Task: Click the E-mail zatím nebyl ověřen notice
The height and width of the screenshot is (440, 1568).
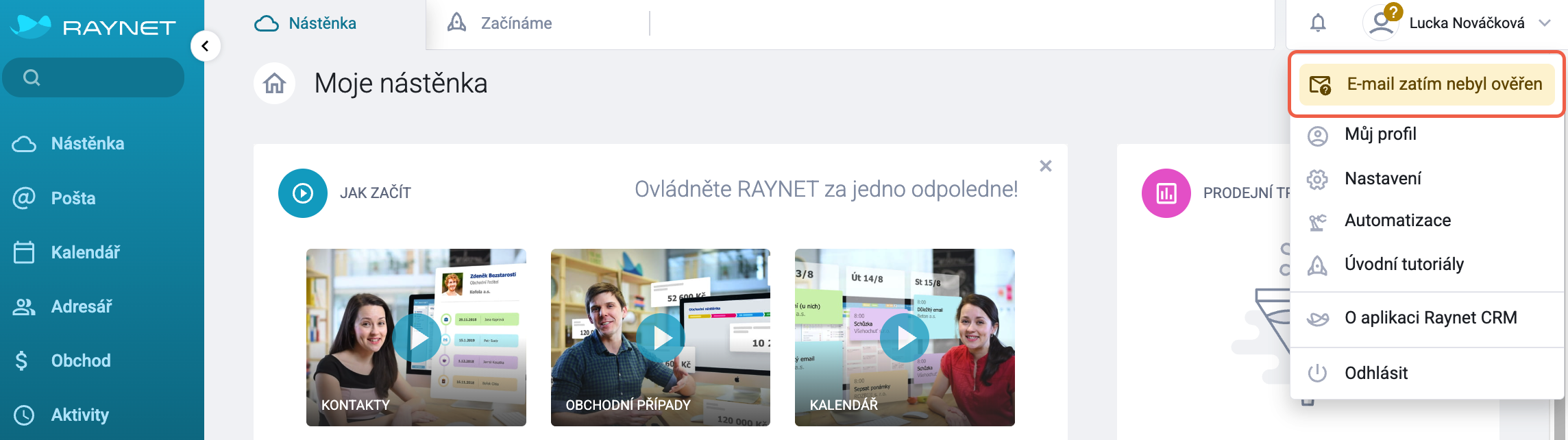Action: (1427, 84)
